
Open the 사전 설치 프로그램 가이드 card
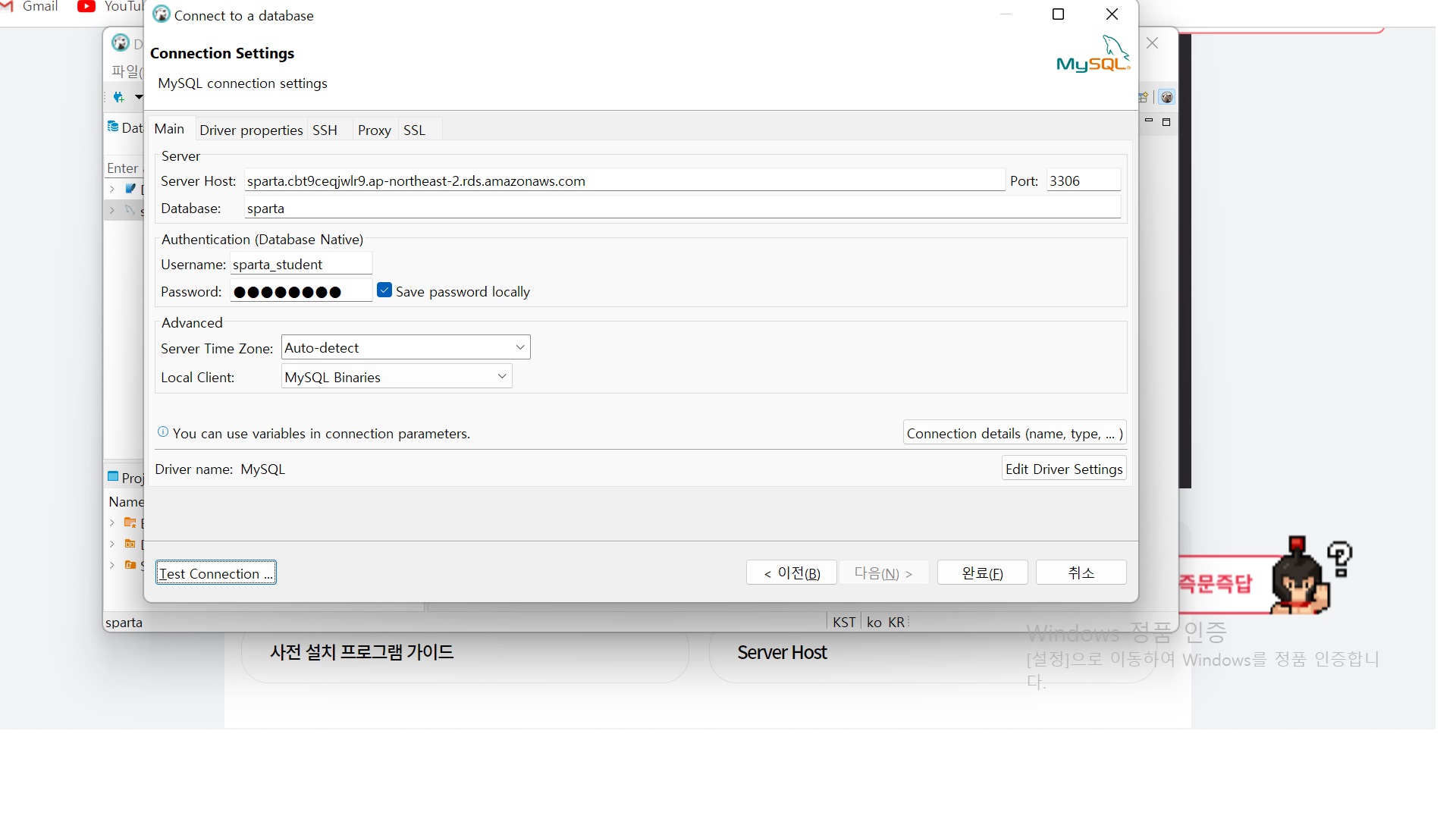tap(465, 653)
